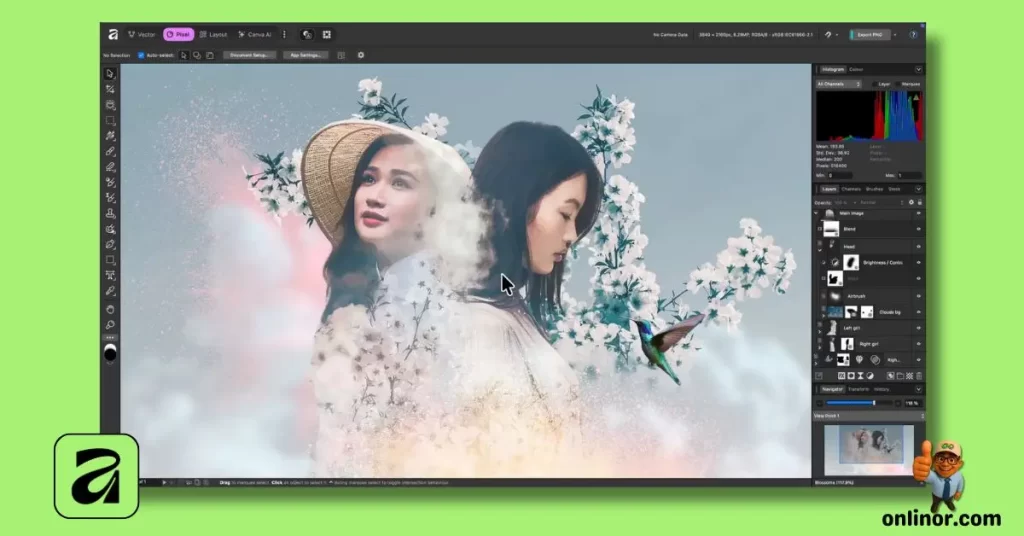
Task: Open the All Channels dropdown
Action: [839, 84]
